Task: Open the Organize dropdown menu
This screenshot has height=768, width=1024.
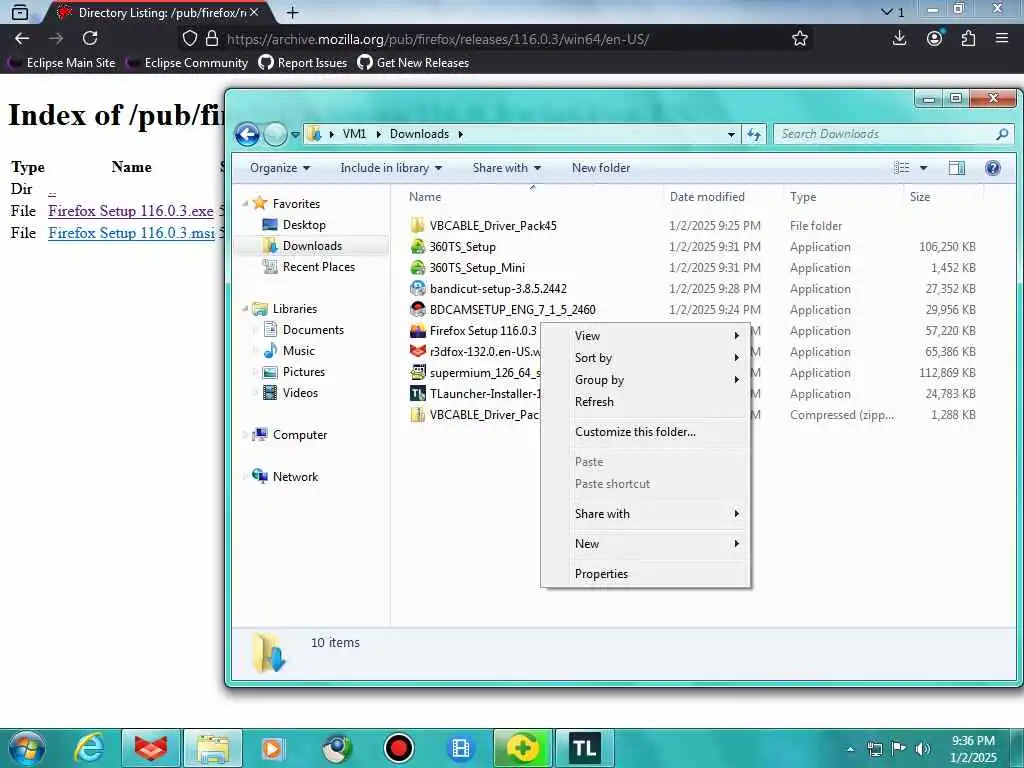Action: (x=280, y=168)
